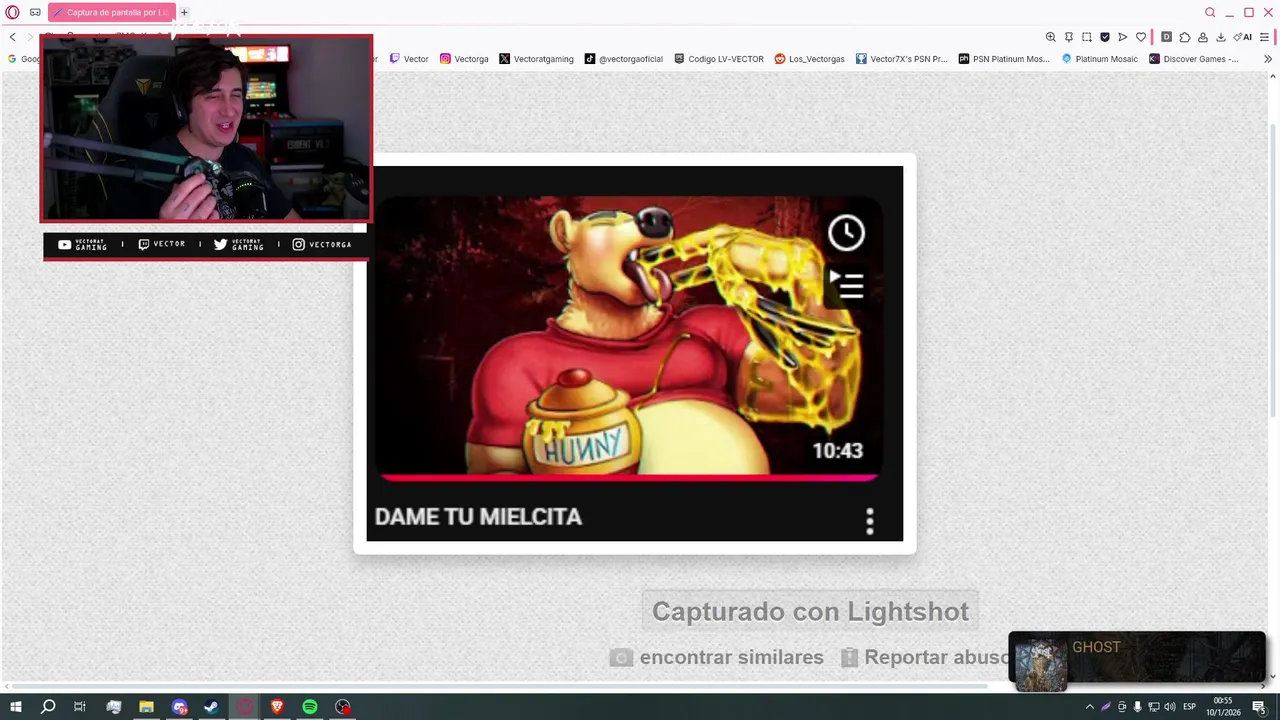Image resolution: width=1280 pixels, height=720 pixels.
Task: Expand the hidden system tray icons
Action: 1089,707
